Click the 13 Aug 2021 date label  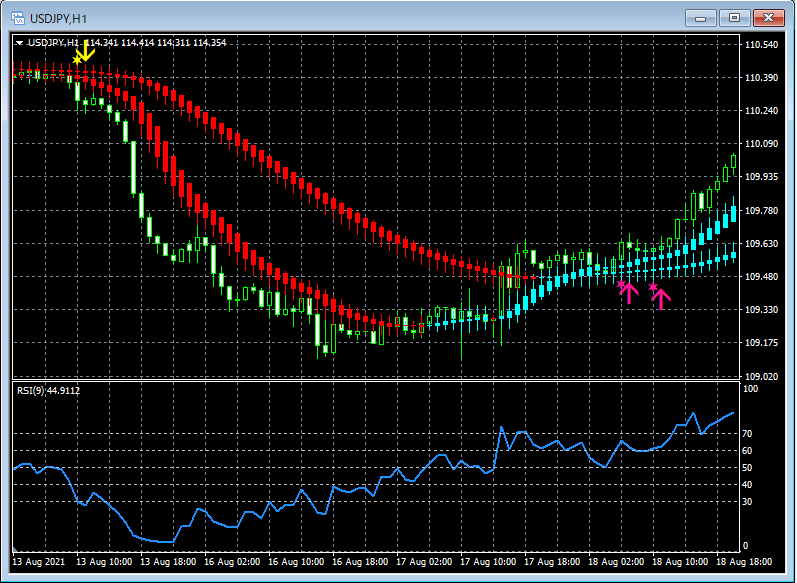click(x=39, y=562)
